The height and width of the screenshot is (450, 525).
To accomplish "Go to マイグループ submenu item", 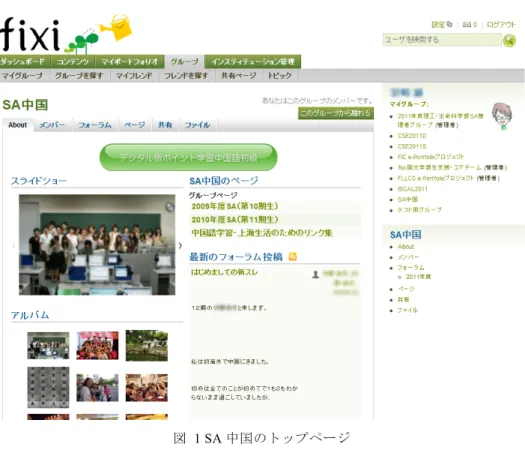I will point(23,76).
